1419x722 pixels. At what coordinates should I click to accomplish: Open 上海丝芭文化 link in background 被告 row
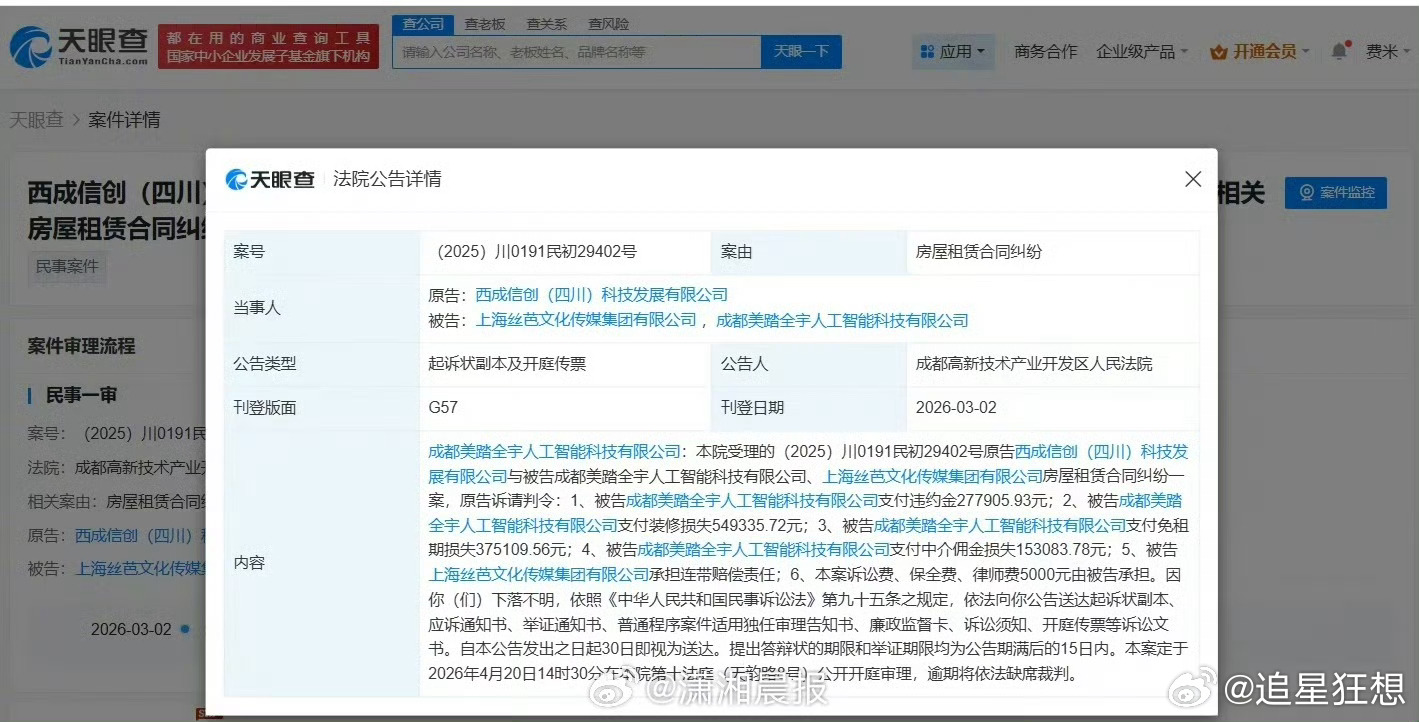[x=141, y=569]
